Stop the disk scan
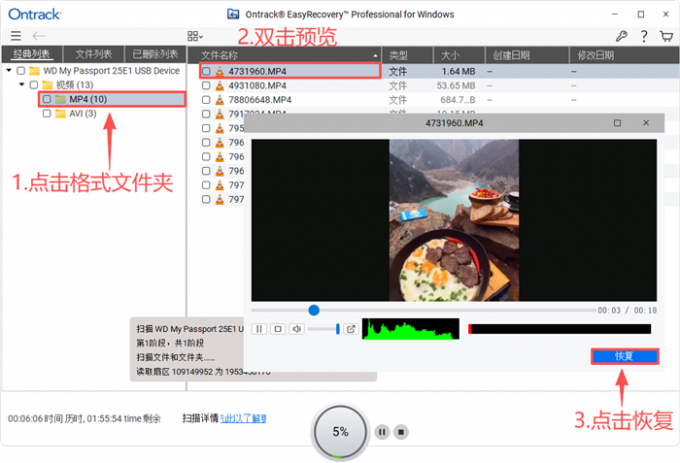 point(401,432)
